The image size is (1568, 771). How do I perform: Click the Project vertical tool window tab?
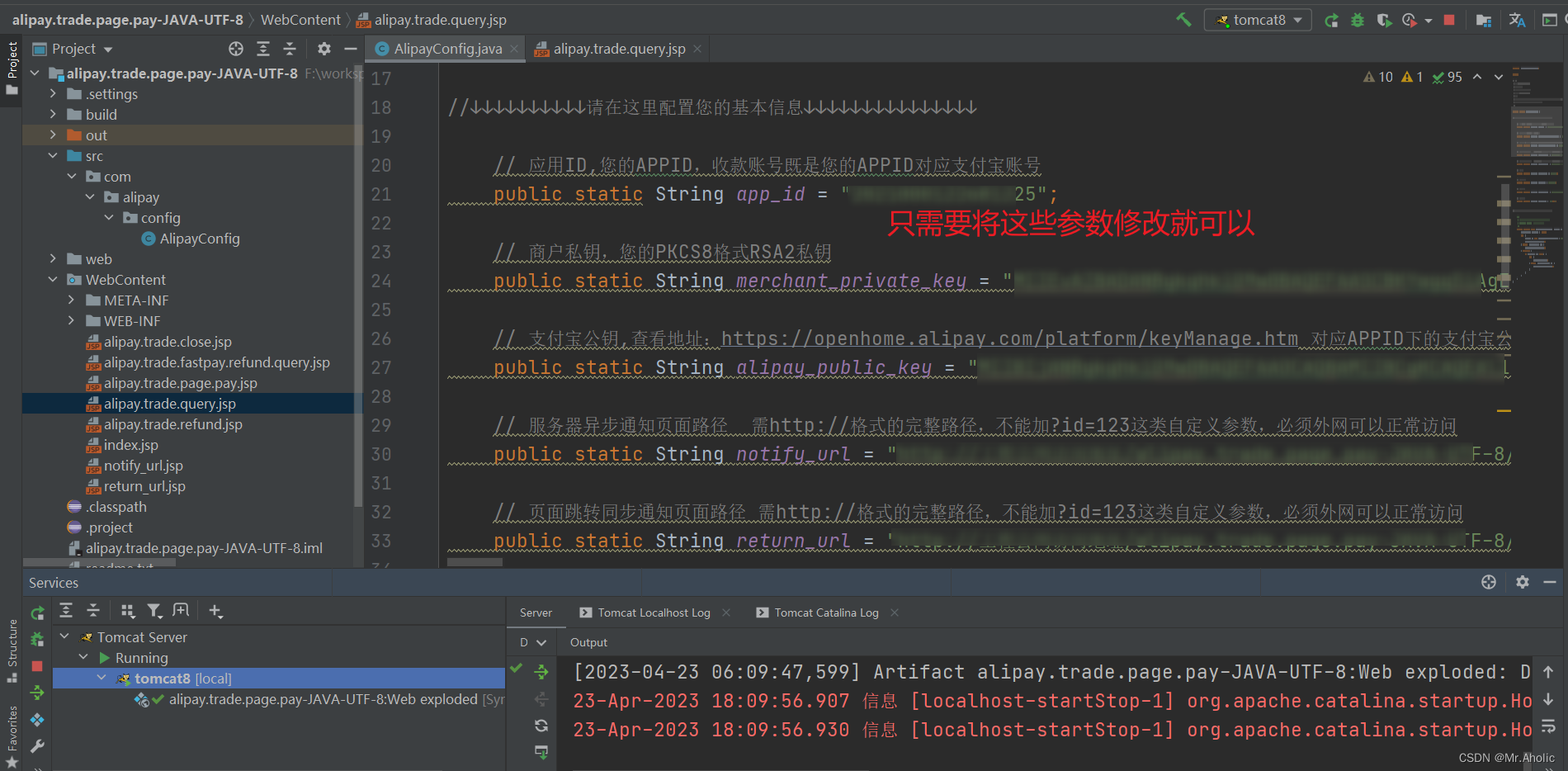click(12, 68)
